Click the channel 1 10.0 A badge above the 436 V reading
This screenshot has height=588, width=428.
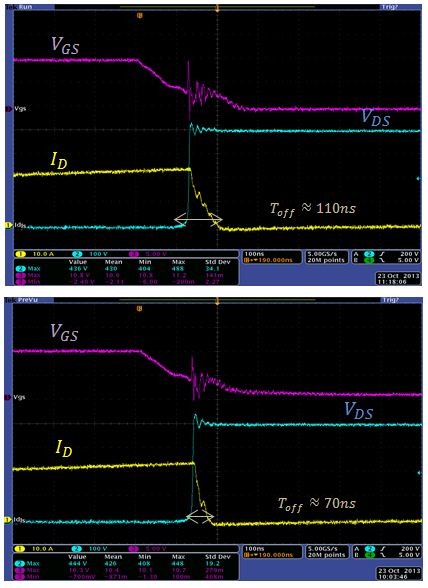(36, 254)
